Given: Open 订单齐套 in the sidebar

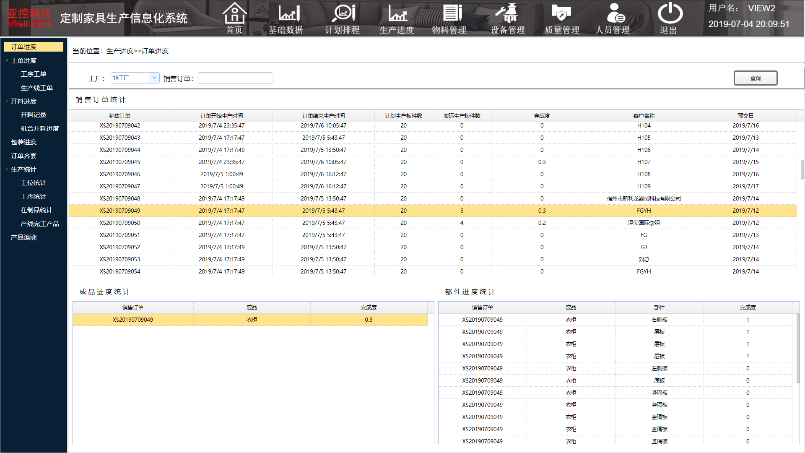Looking at the screenshot, I should [x=24, y=156].
